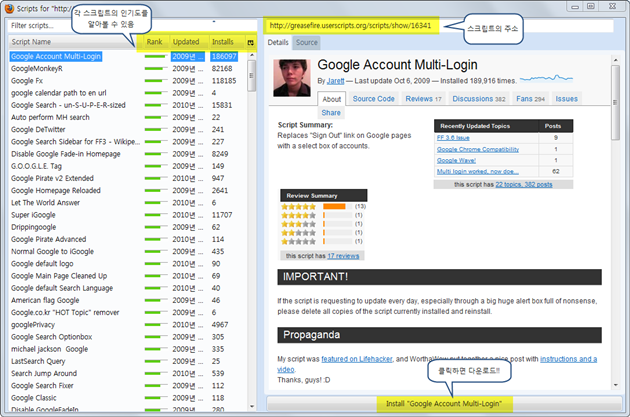The image size is (630, 417).
Task: Switch to the Details tab
Action: tap(278, 42)
